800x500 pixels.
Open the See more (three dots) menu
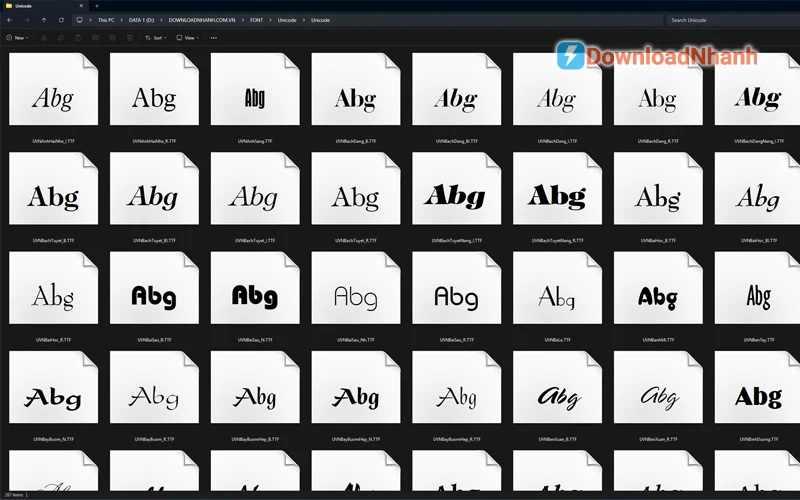pyautogui.click(x=214, y=38)
